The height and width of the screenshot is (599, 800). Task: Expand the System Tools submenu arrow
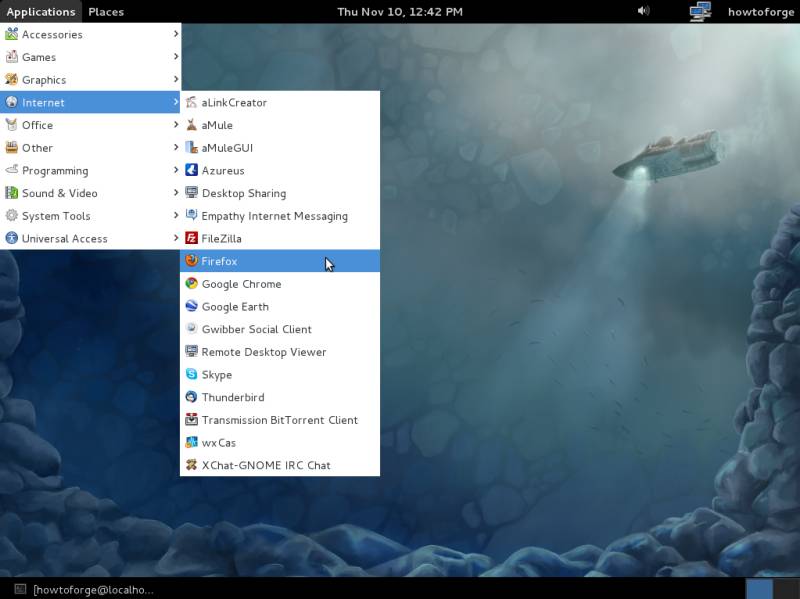[176, 215]
